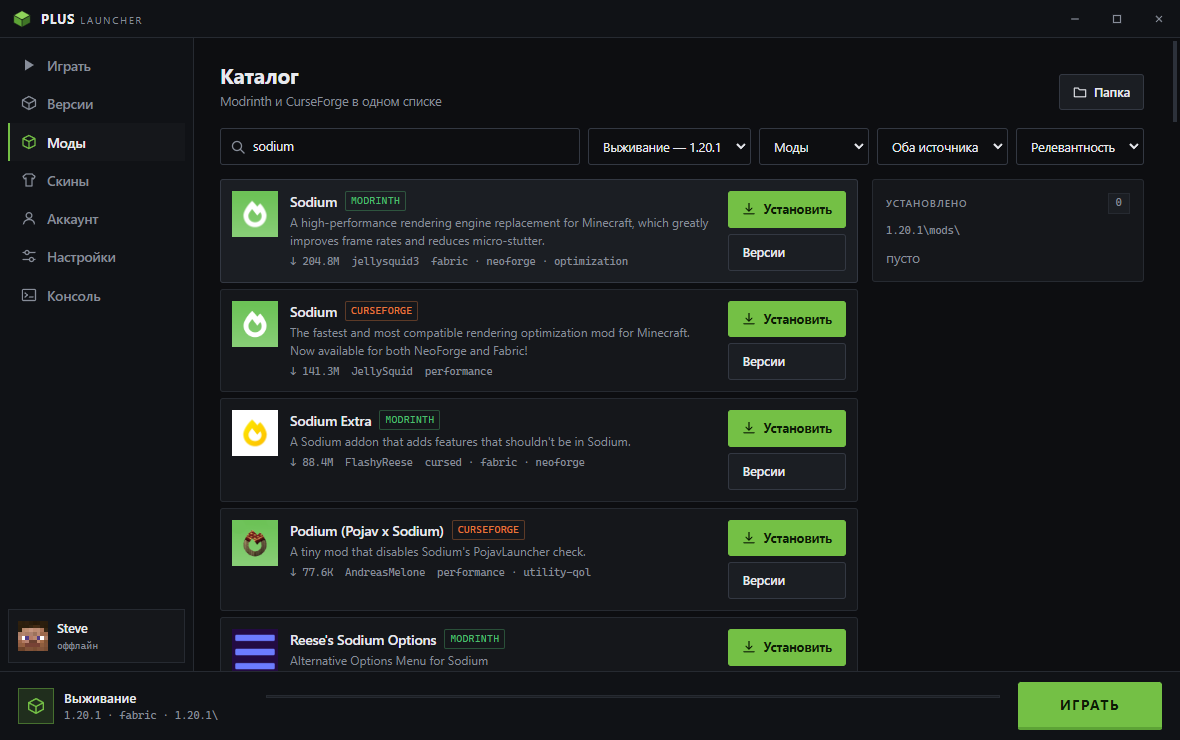Click the optimization tag on Sodium

591,261
